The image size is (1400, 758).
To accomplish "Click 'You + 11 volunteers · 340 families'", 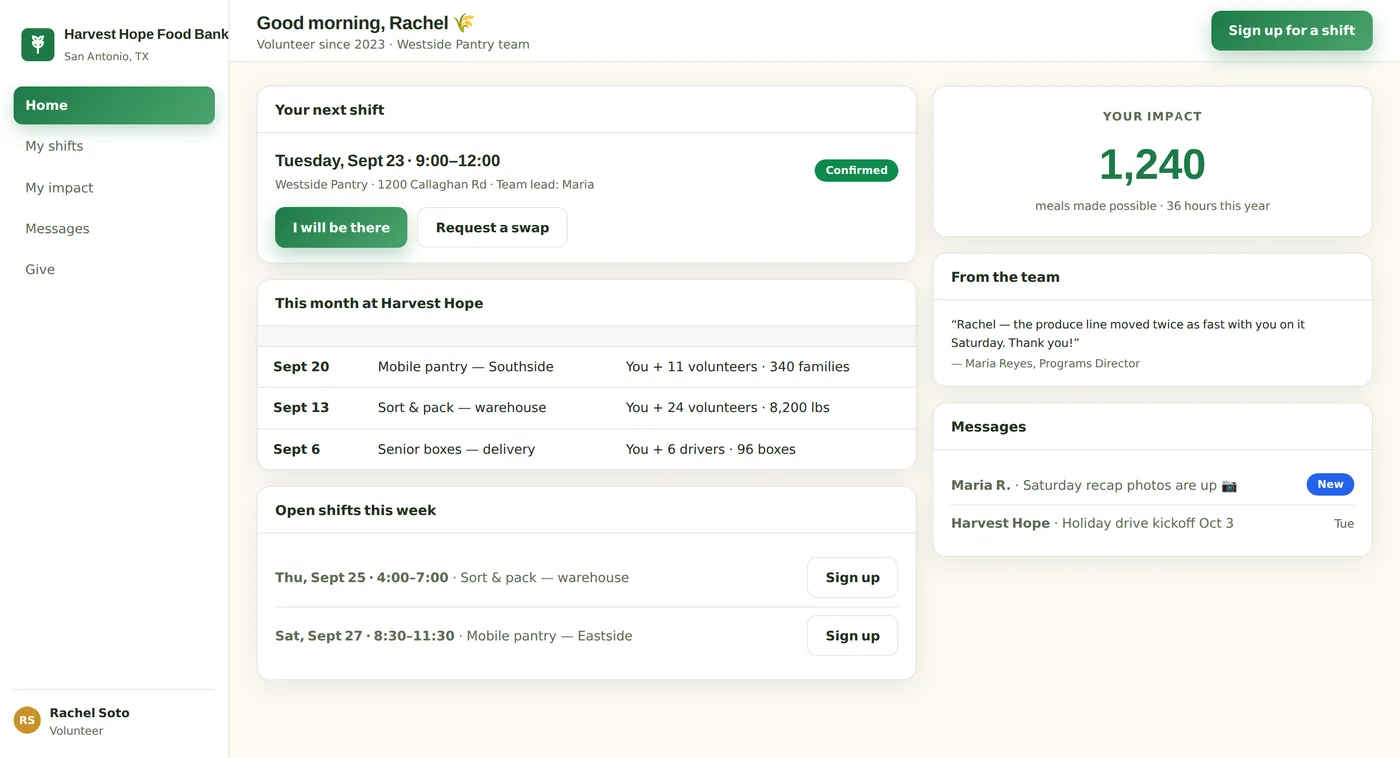I will (737, 367).
